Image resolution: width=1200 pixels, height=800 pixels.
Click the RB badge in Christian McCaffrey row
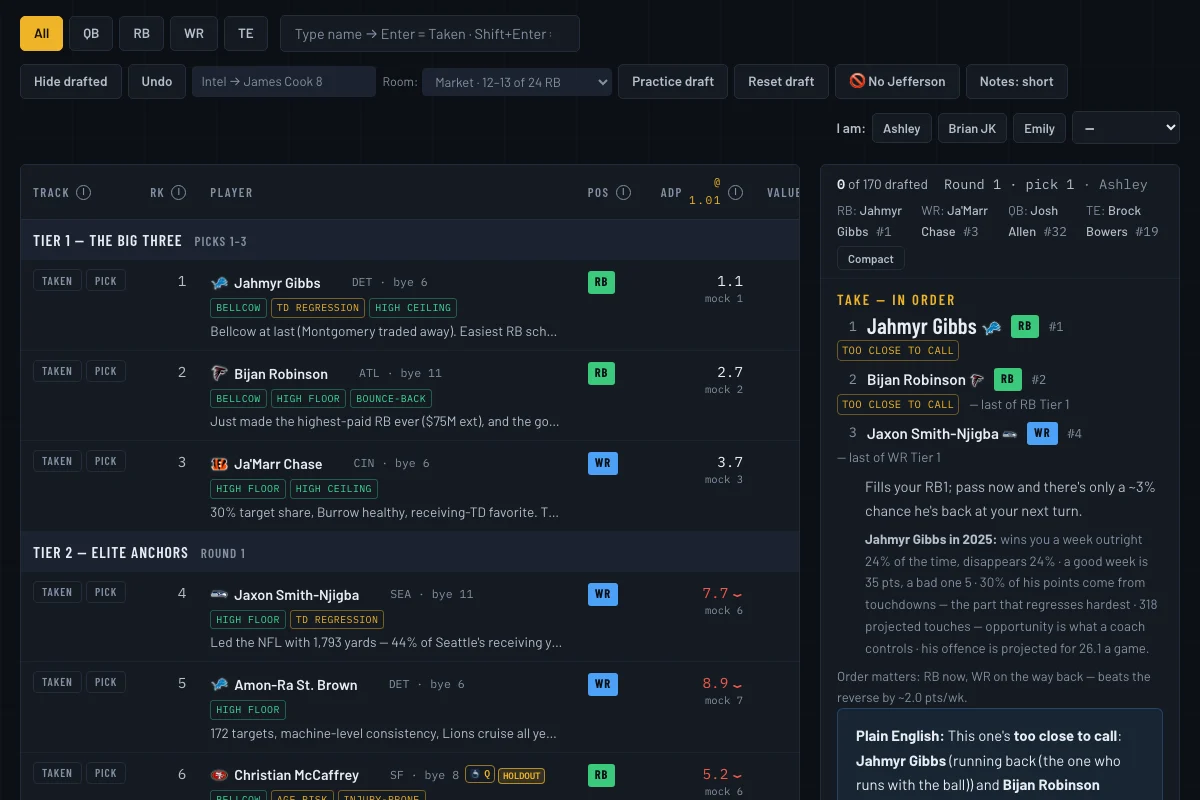click(601, 774)
